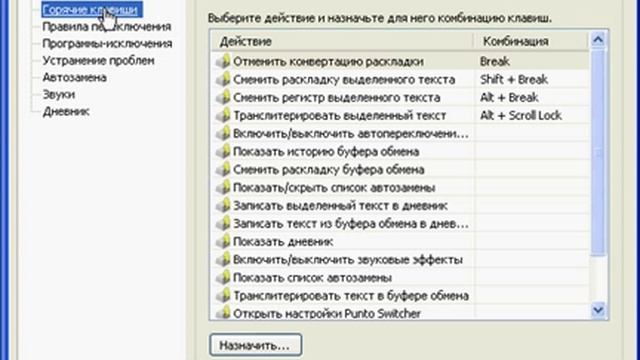Click icon beside Транслитерировать выделенный текст

point(223,116)
